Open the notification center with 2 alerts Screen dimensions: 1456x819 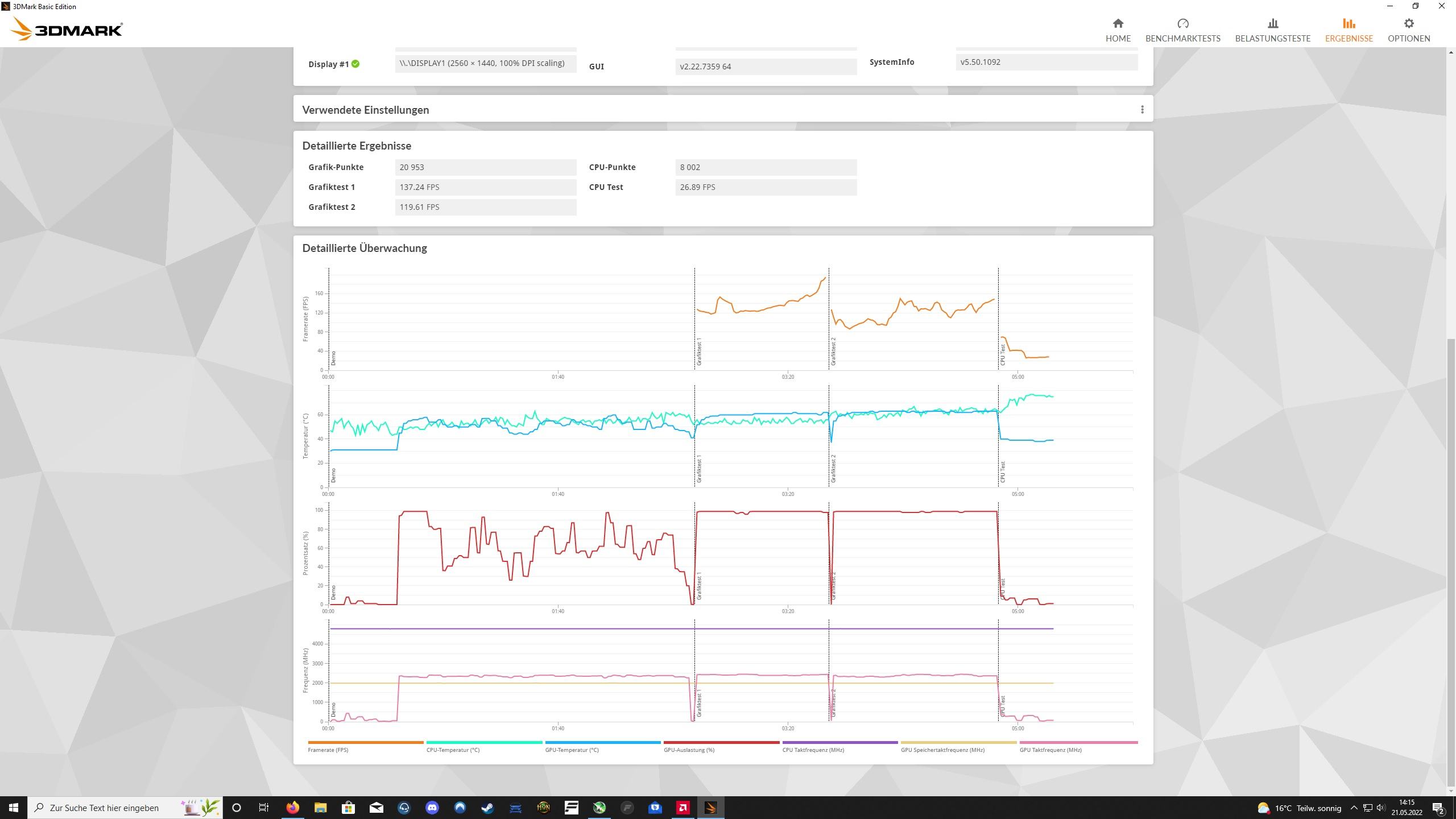coord(1439,808)
